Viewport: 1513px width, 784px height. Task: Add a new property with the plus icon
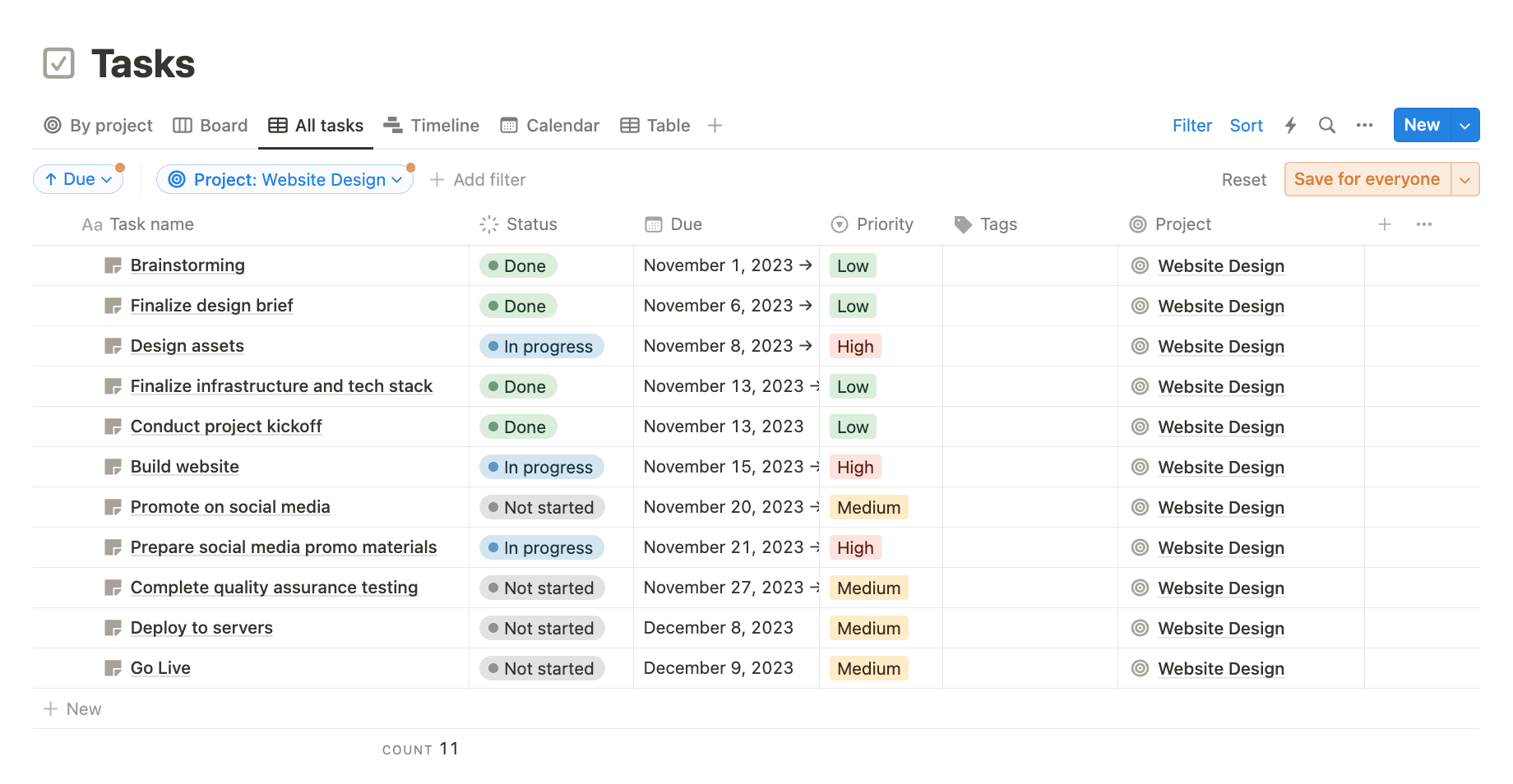pyautogui.click(x=1385, y=224)
